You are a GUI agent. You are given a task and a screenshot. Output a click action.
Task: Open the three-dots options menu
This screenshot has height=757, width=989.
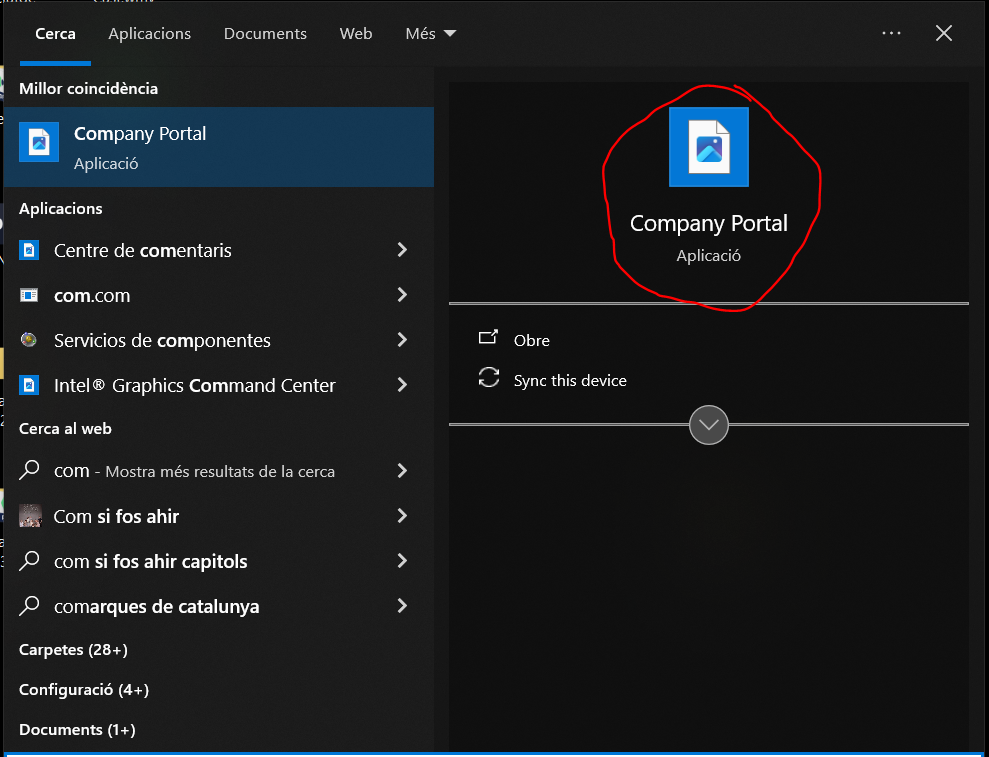coord(891,33)
